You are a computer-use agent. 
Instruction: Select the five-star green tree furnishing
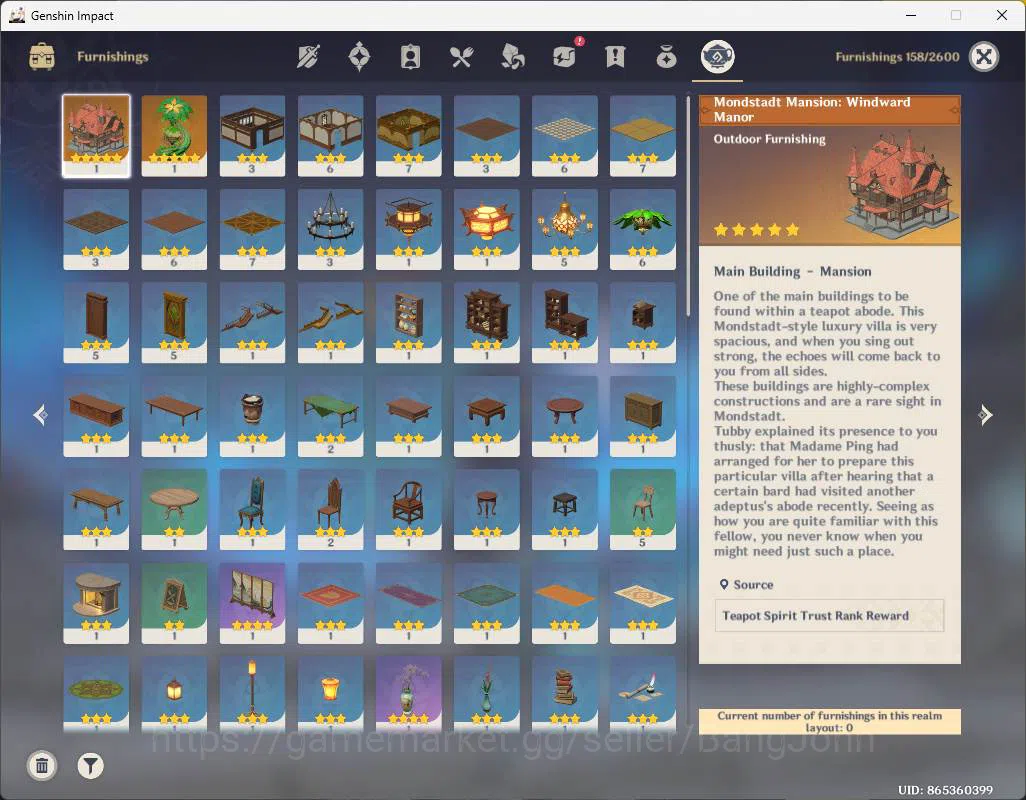[x=174, y=135]
